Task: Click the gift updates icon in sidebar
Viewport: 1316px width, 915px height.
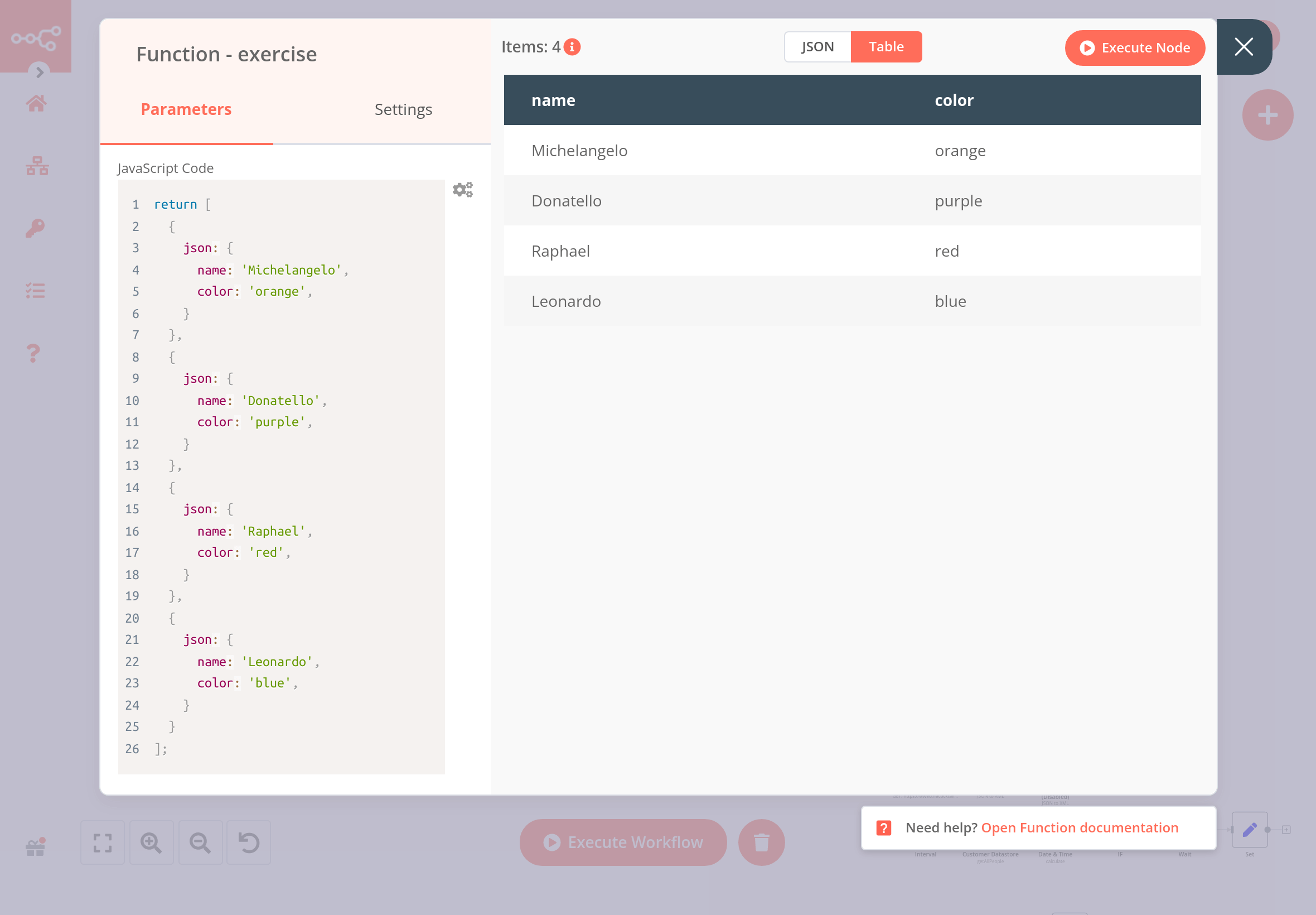Action: pyautogui.click(x=36, y=847)
